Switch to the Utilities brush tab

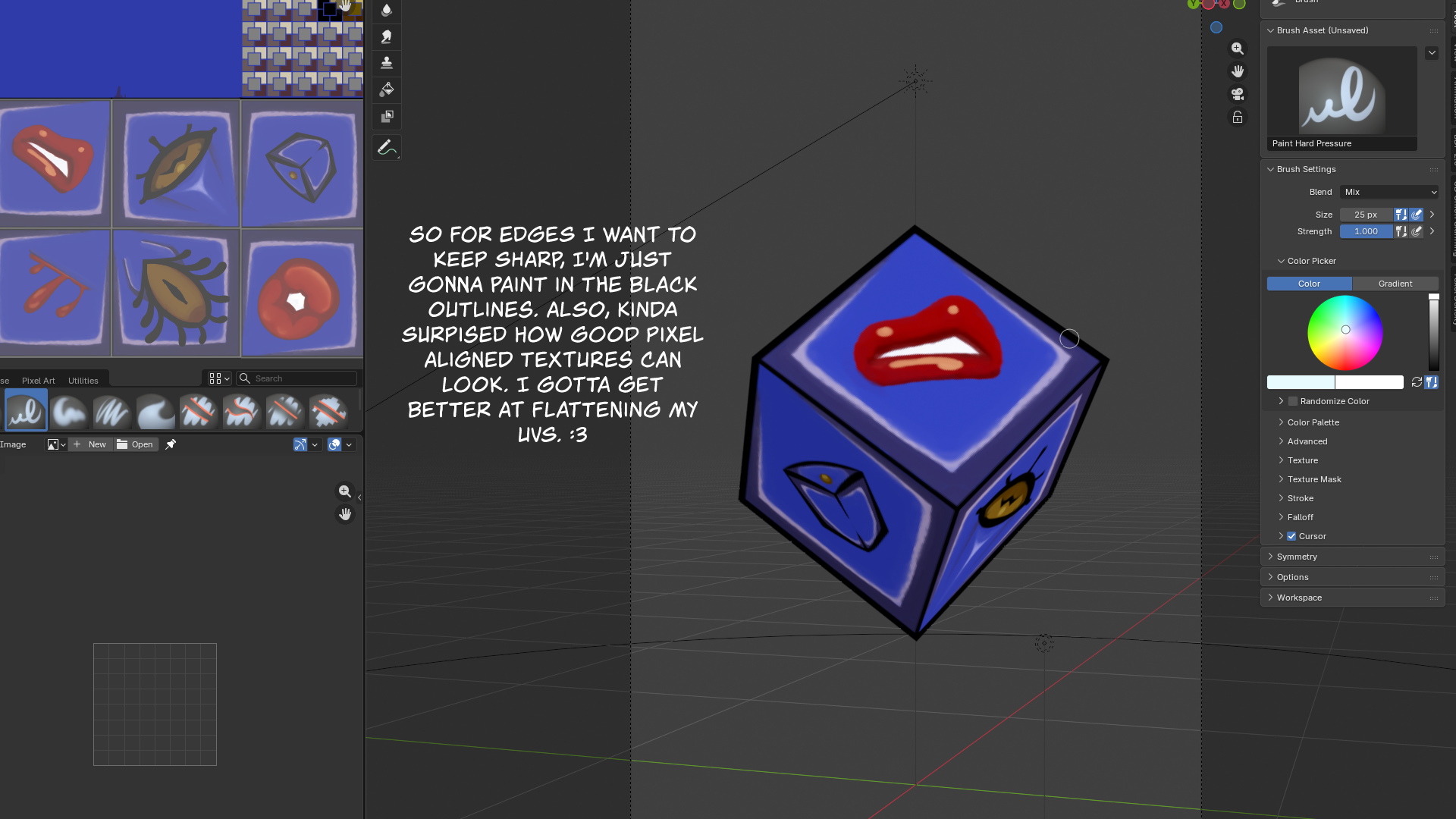point(83,381)
